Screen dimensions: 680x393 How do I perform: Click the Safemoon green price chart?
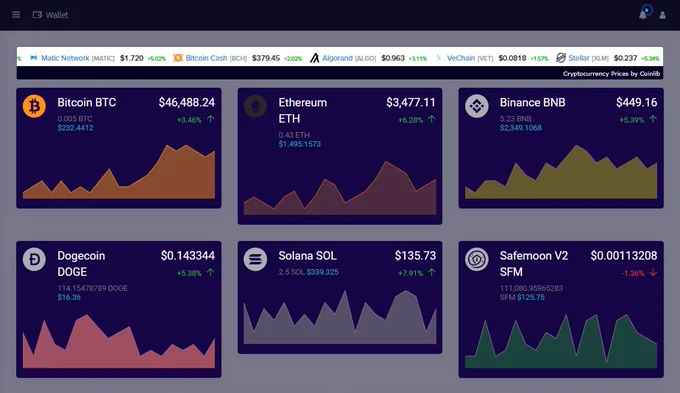click(x=561, y=341)
